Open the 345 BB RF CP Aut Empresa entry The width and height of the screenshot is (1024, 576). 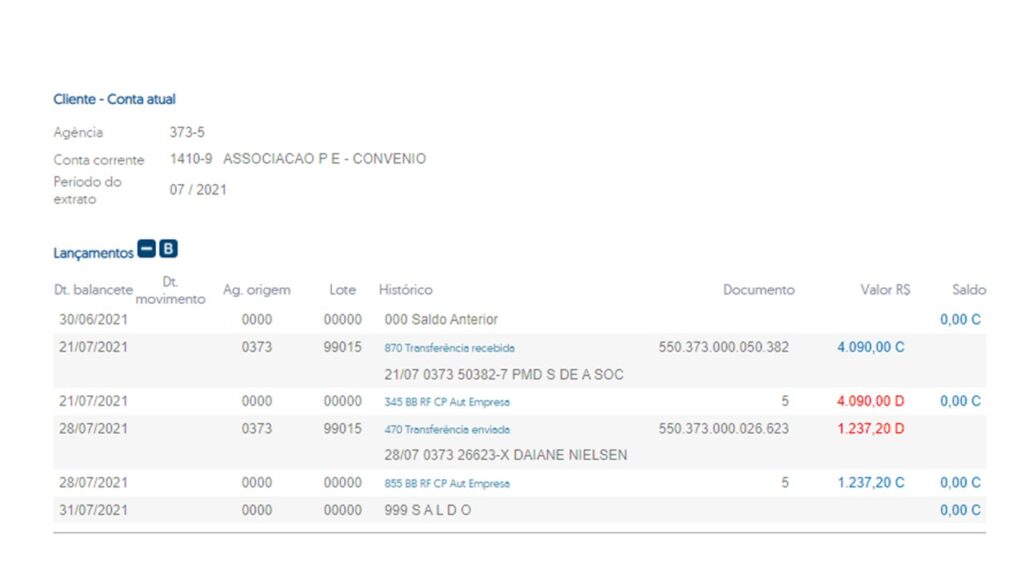point(446,402)
